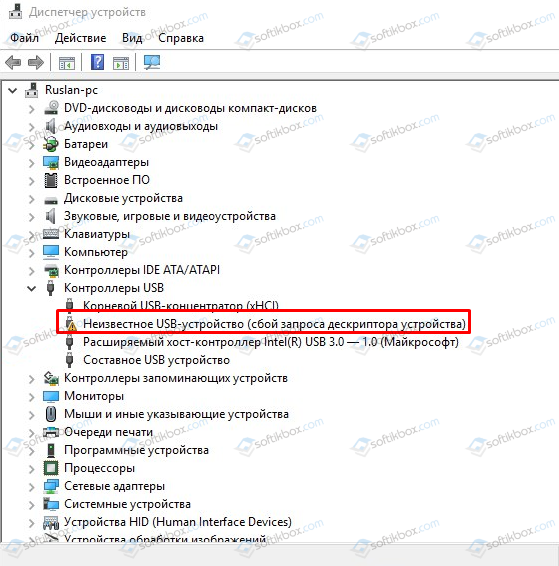Open the Файл menu
The height and width of the screenshot is (566, 559).
pos(24,38)
